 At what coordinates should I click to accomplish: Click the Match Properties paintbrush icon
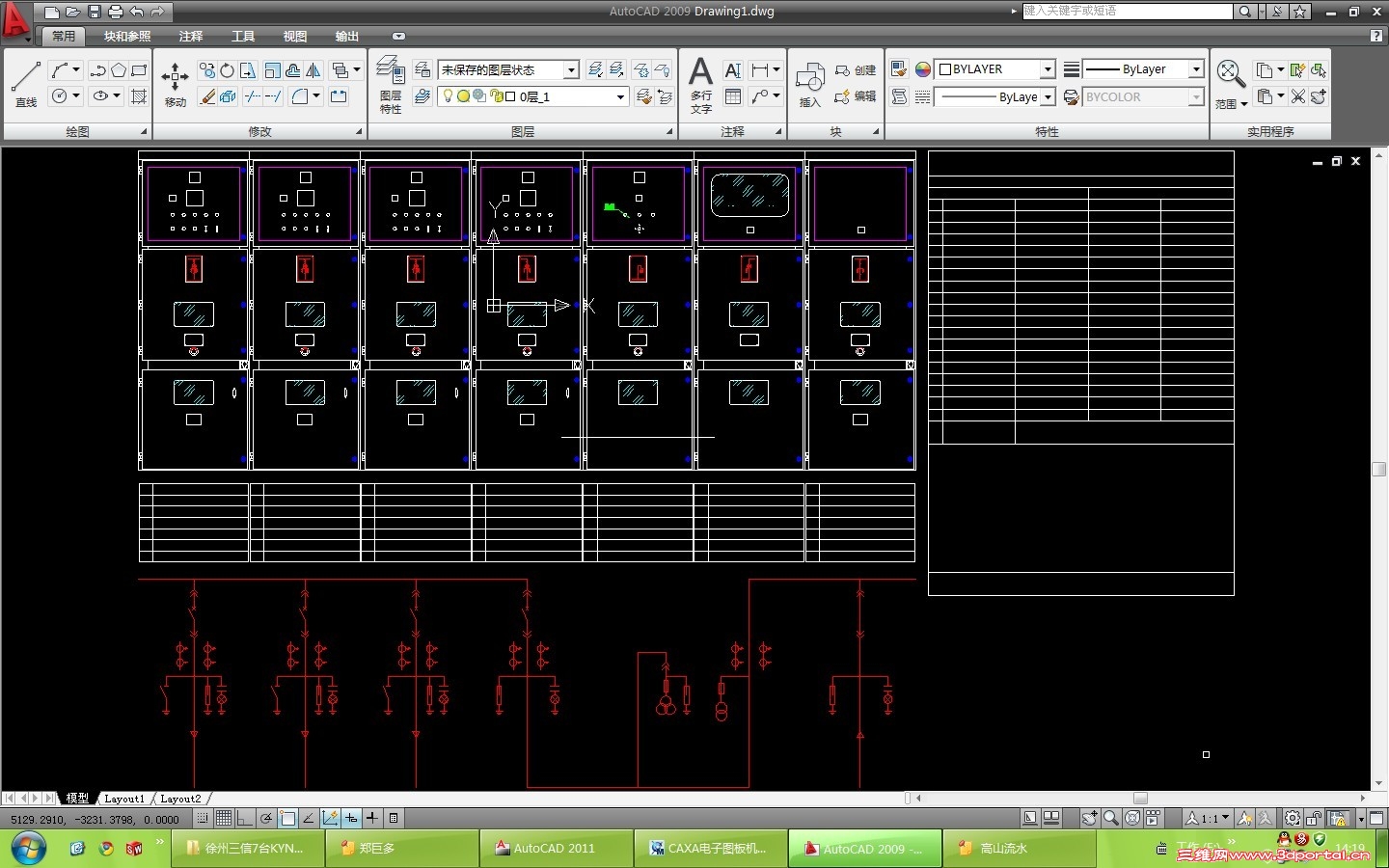pos(899,69)
